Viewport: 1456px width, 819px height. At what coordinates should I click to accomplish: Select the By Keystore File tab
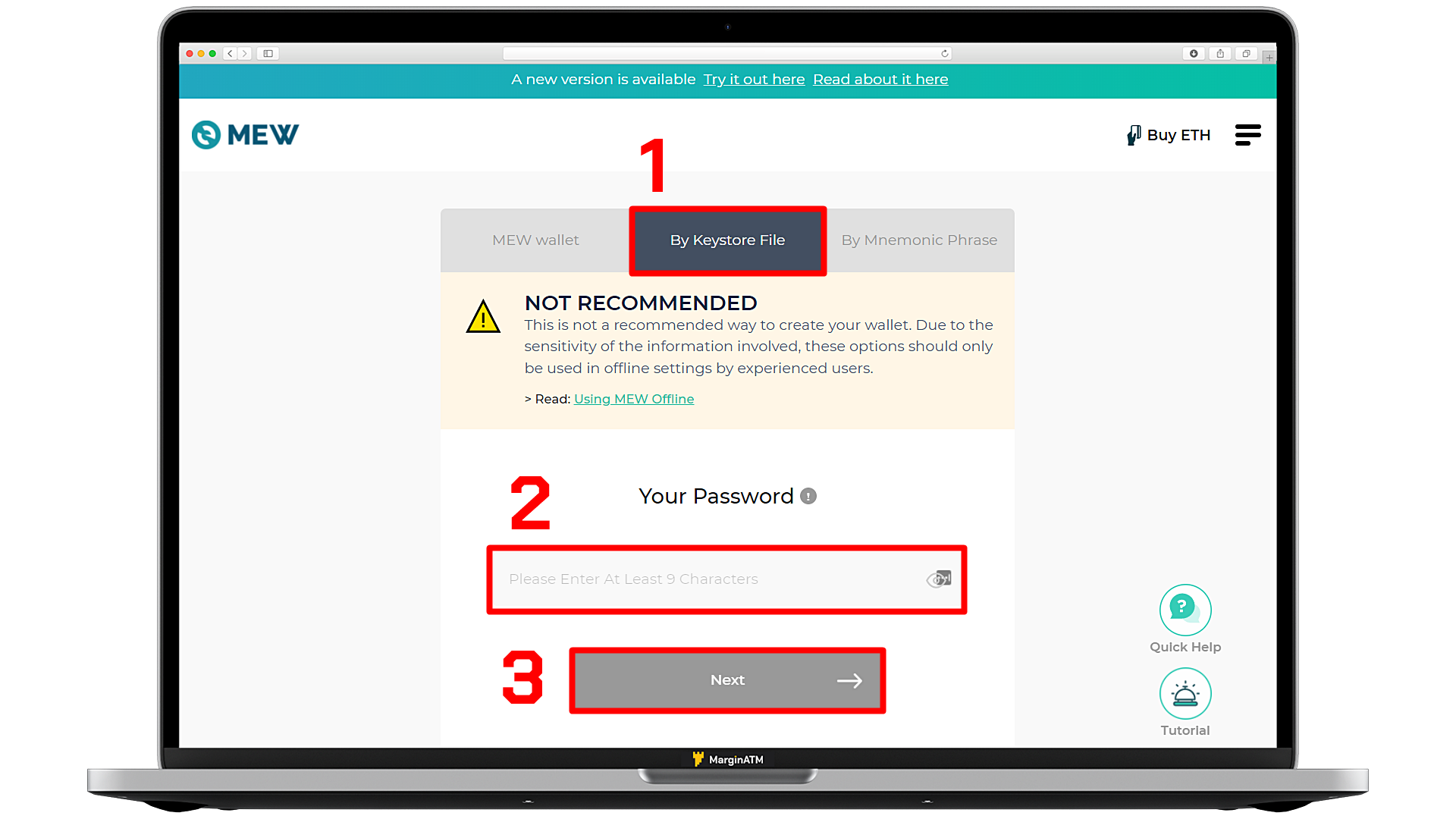[727, 240]
